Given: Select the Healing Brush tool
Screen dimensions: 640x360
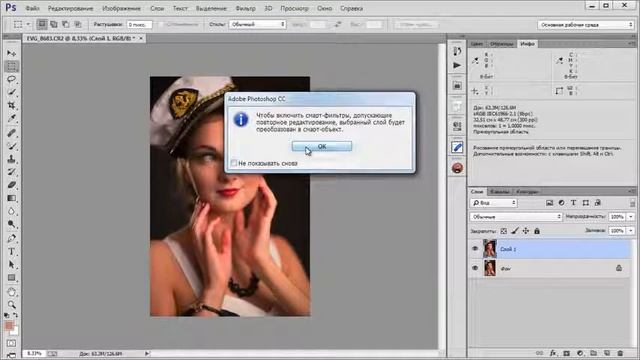Looking at the screenshot, I should 11,133.
